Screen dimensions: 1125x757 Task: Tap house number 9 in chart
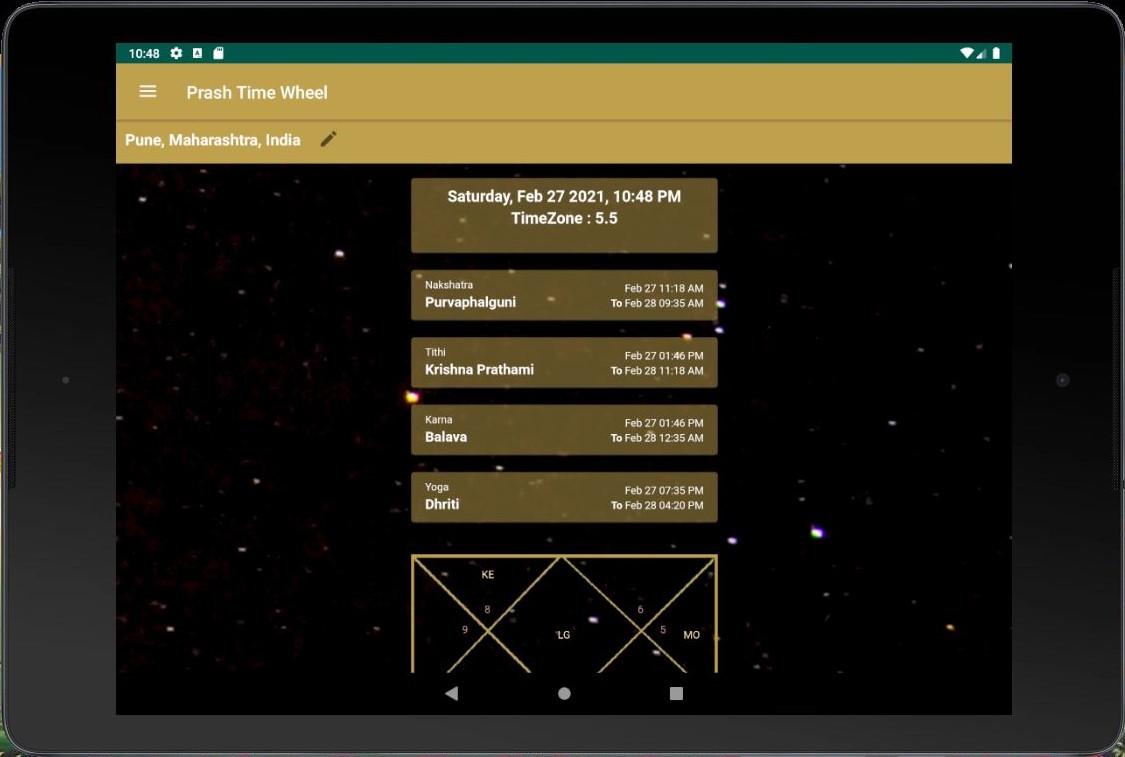(465, 630)
